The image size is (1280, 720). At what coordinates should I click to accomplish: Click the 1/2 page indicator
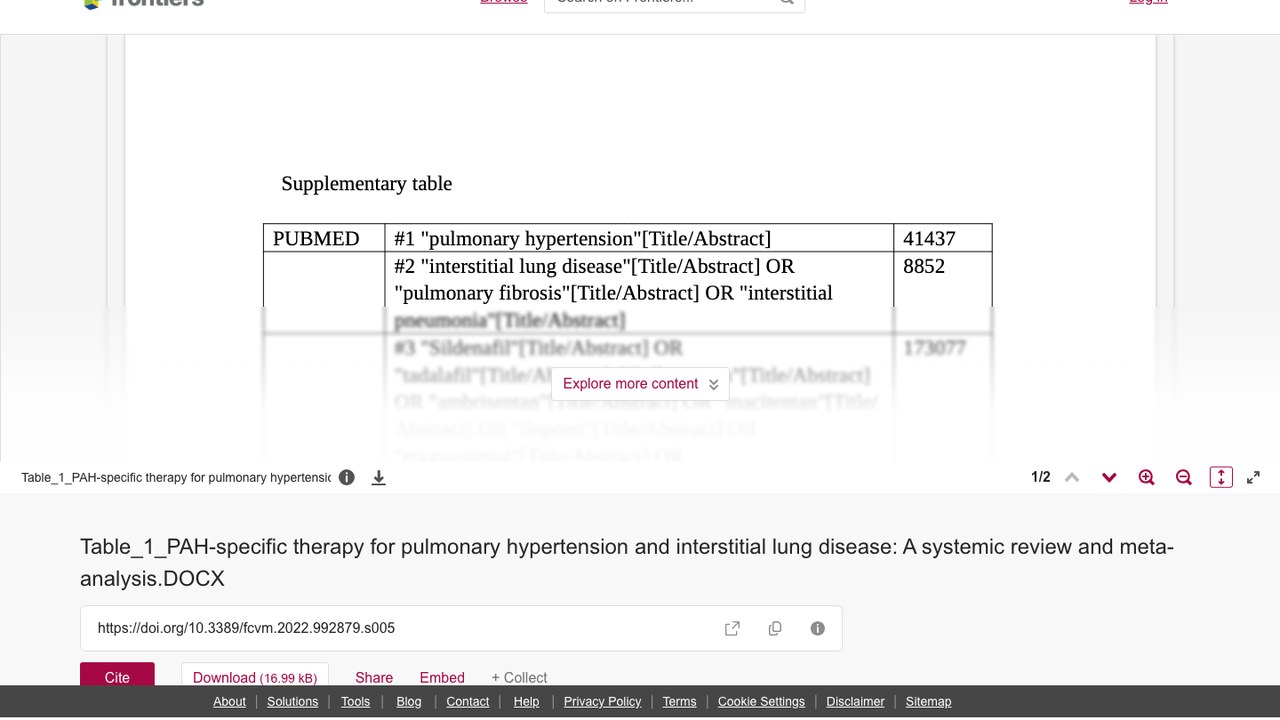[x=1041, y=478]
